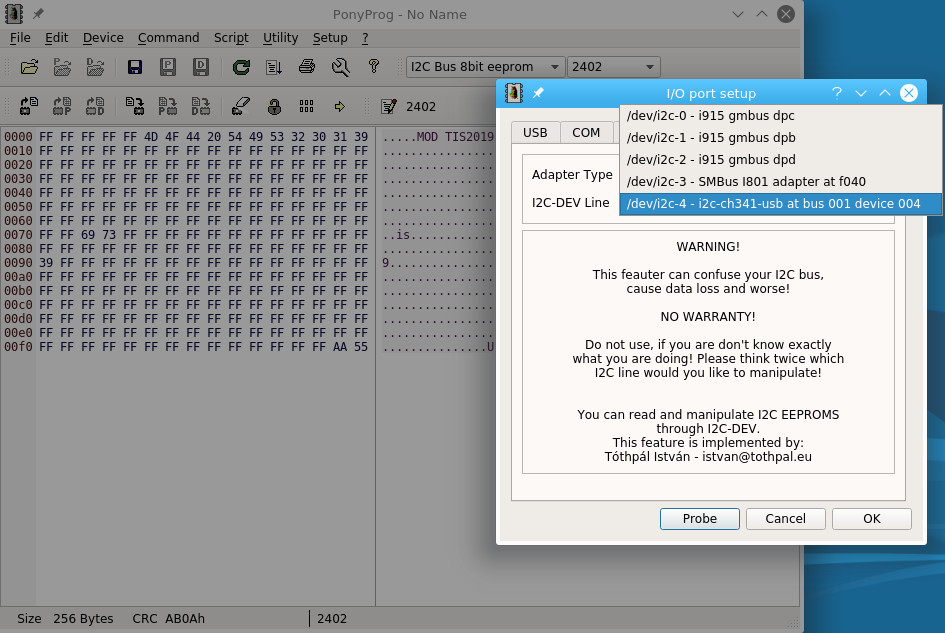Write program memory to device (P chip)
The width and height of the screenshot is (945, 633).
coord(168,107)
